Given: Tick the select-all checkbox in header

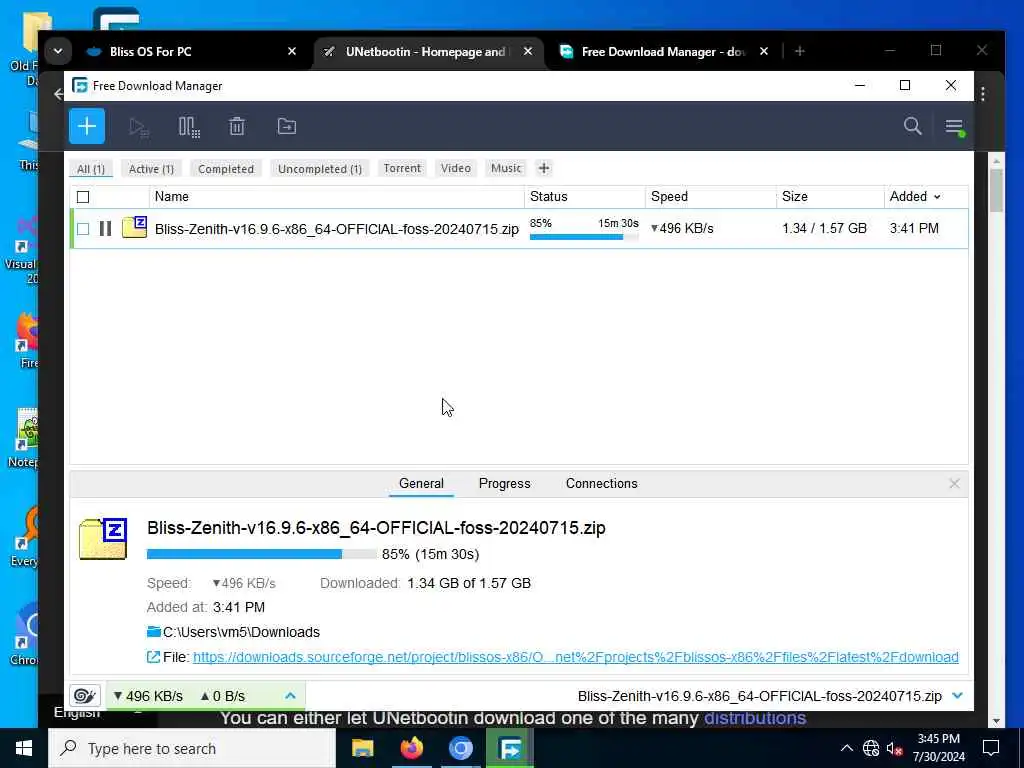Looking at the screenshot, I should [83, 197].
